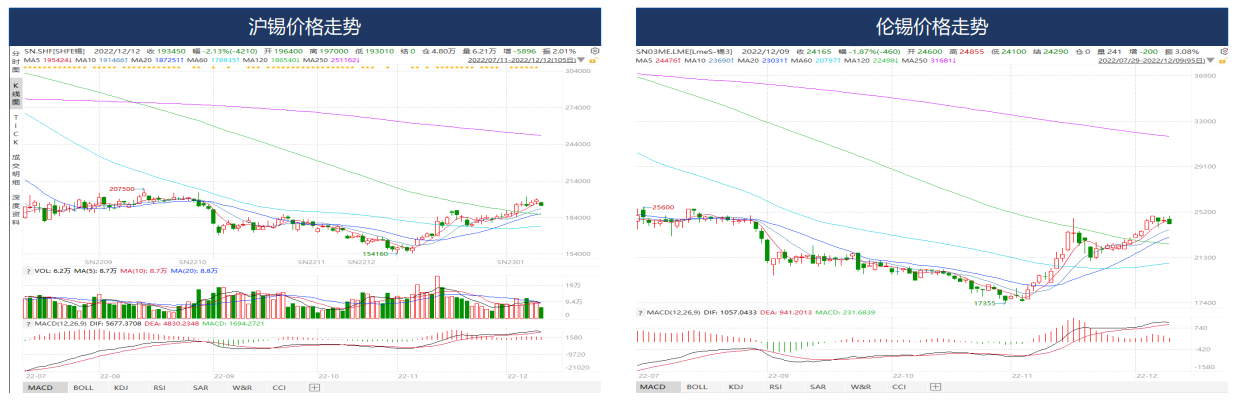Screen dimensions: 1236x402
Task: Open chart settings gear in LME tin chart
Action: (1223, 51)
